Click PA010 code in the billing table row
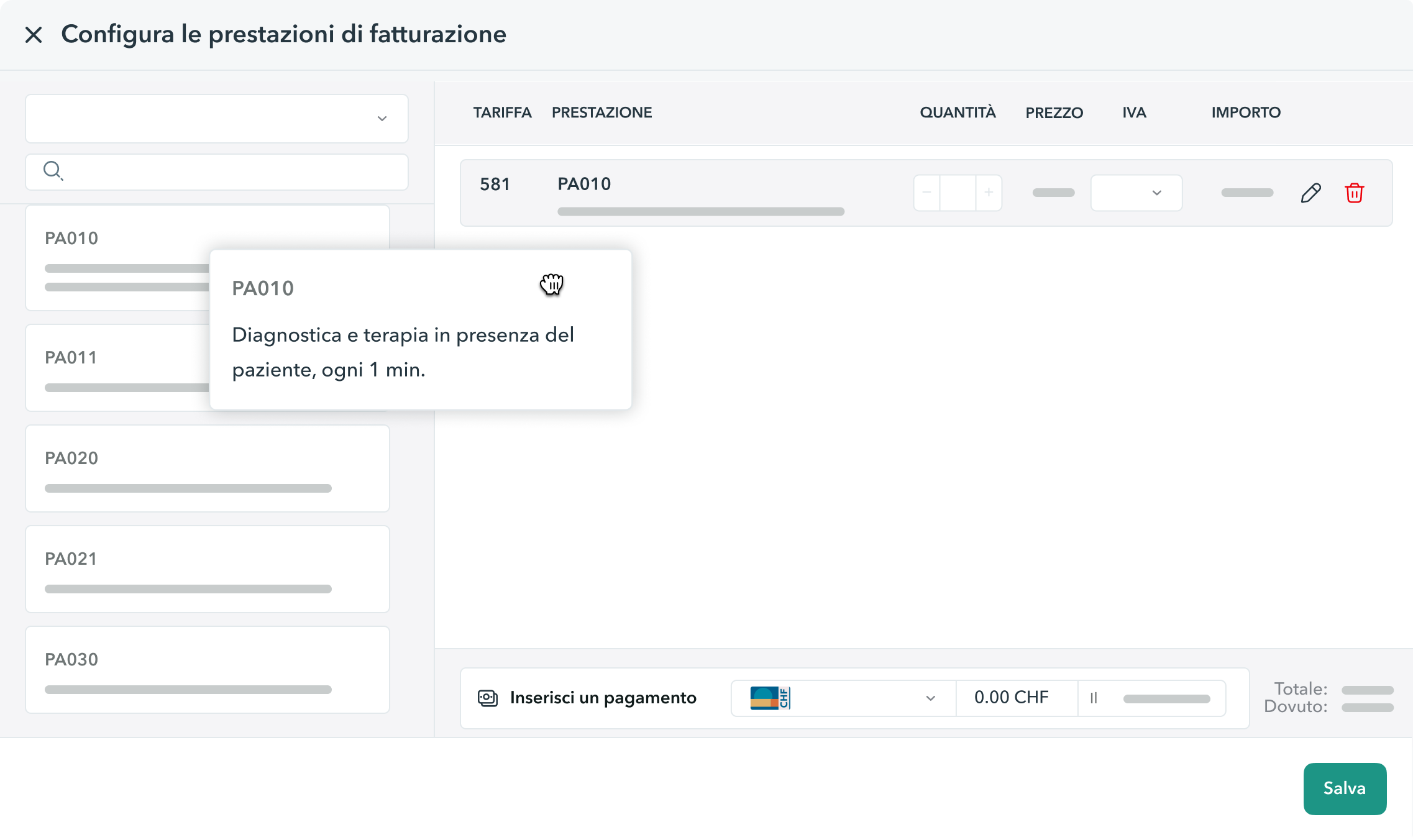This screenshot has height=840, width=1413. pyautogui.click(x=584, y=184)
